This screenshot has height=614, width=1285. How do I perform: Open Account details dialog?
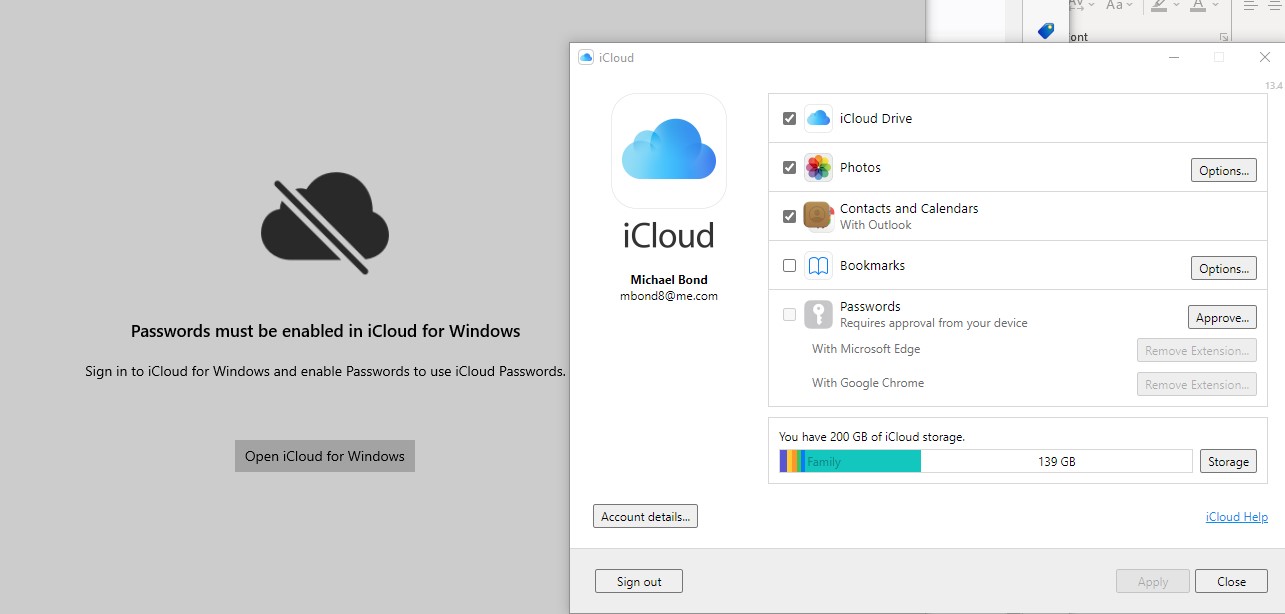pyautogui.click(x=645, y=515)
